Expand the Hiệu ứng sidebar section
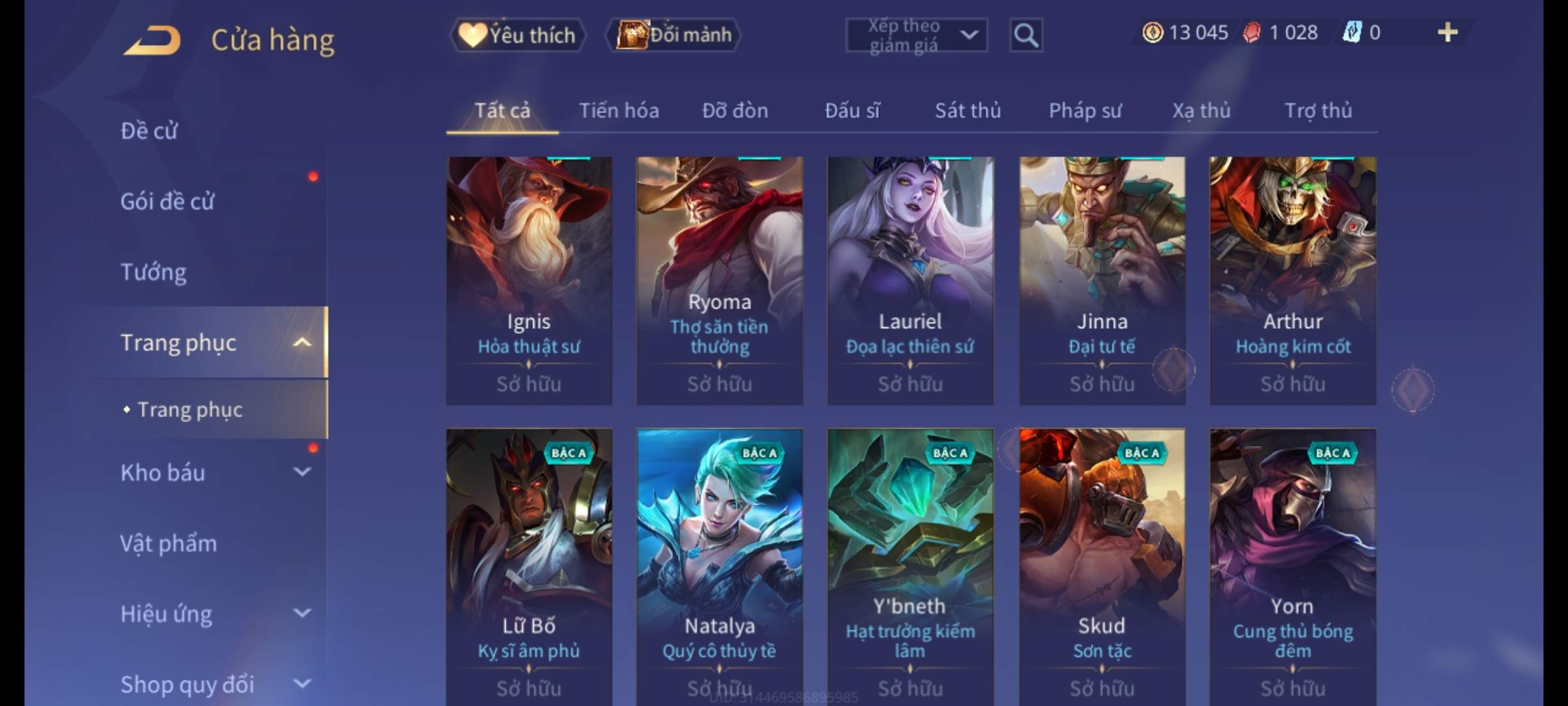 click(x=302, y=613)
